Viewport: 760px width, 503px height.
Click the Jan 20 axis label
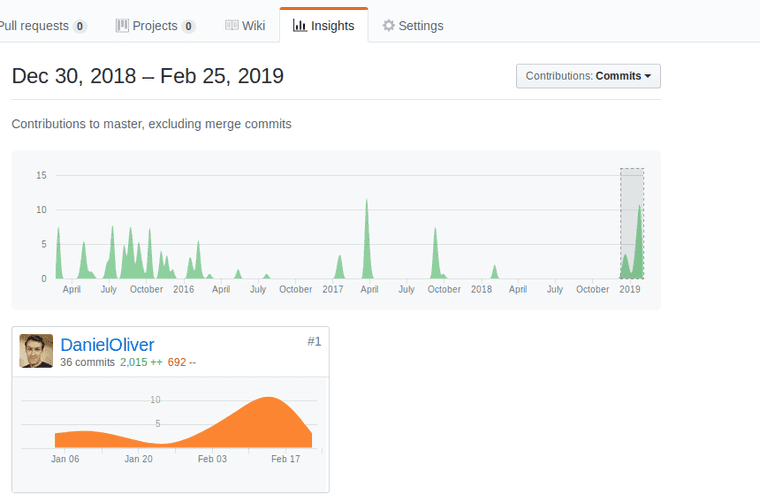(139, 459)
